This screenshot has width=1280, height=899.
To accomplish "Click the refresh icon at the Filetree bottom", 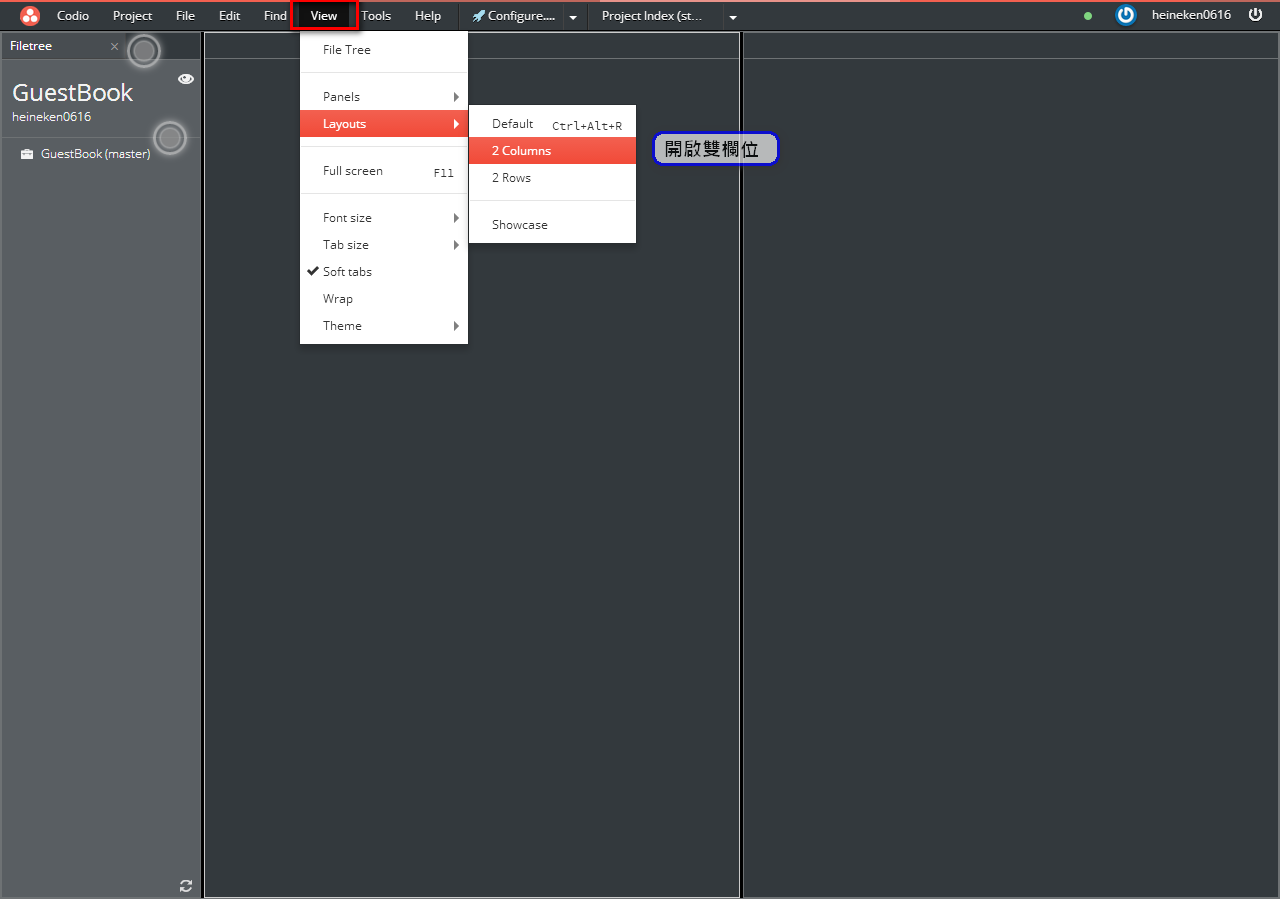I will click(x=185, y=885).
